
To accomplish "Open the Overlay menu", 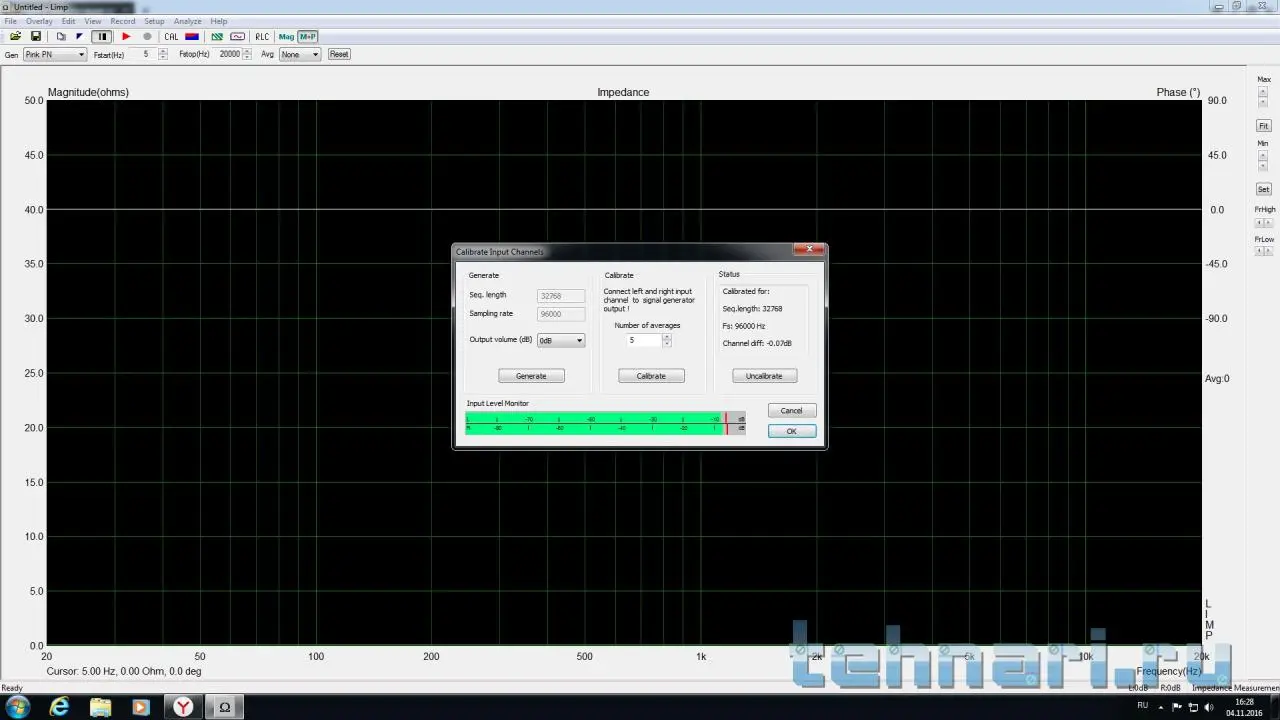I will pyautogui.click(x=39, y=21).
